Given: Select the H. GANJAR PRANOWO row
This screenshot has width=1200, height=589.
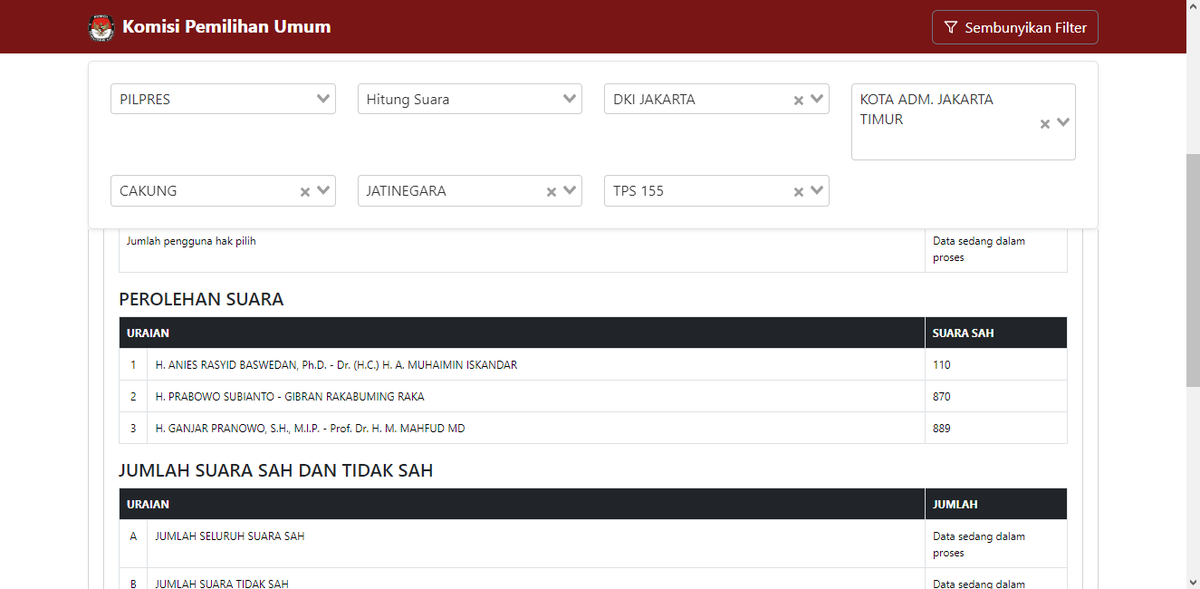Looking at the screenshot, I should pyautogui.click(x=593, y=428).
